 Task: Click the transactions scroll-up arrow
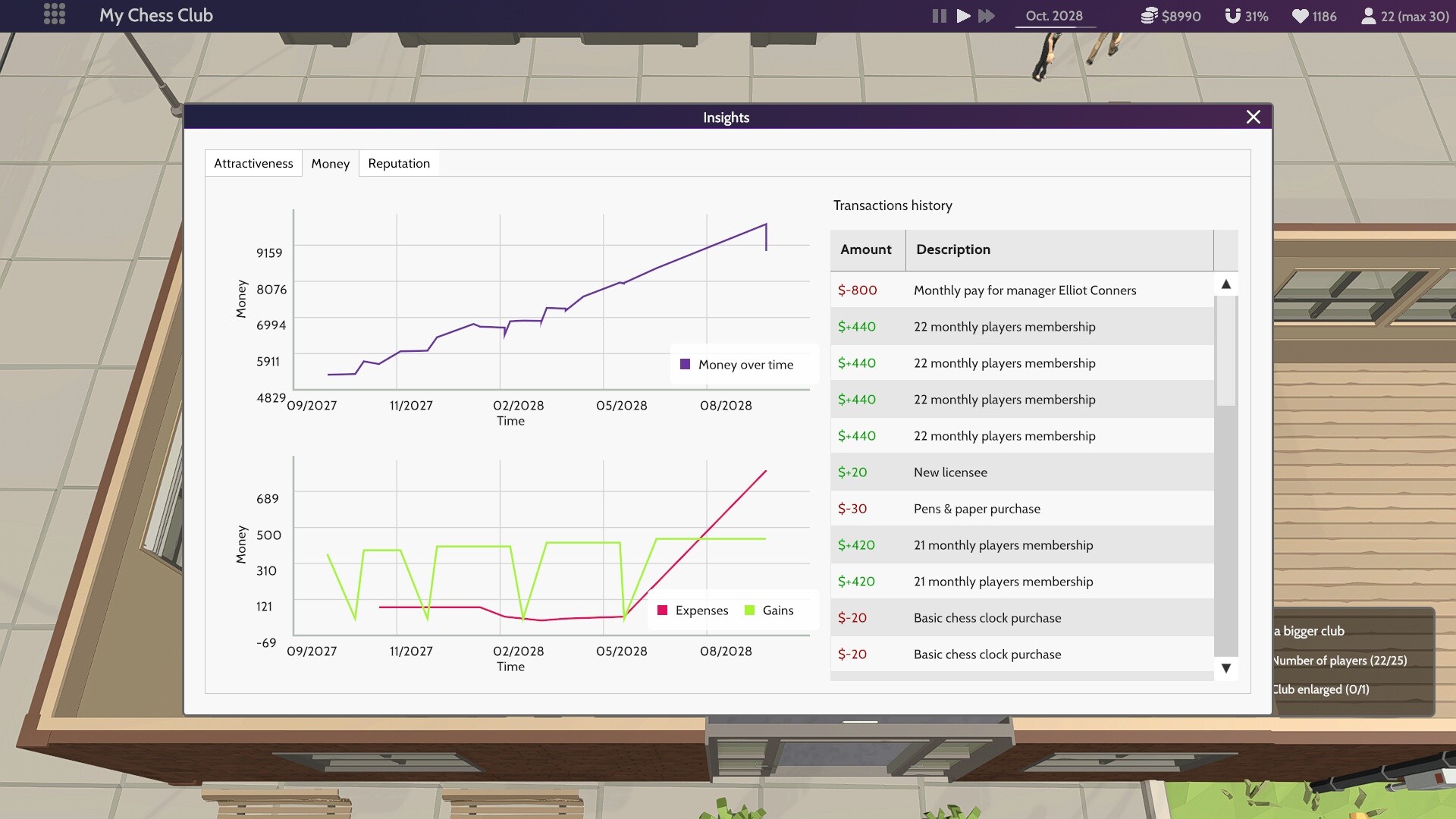[x=1226, y=283]
